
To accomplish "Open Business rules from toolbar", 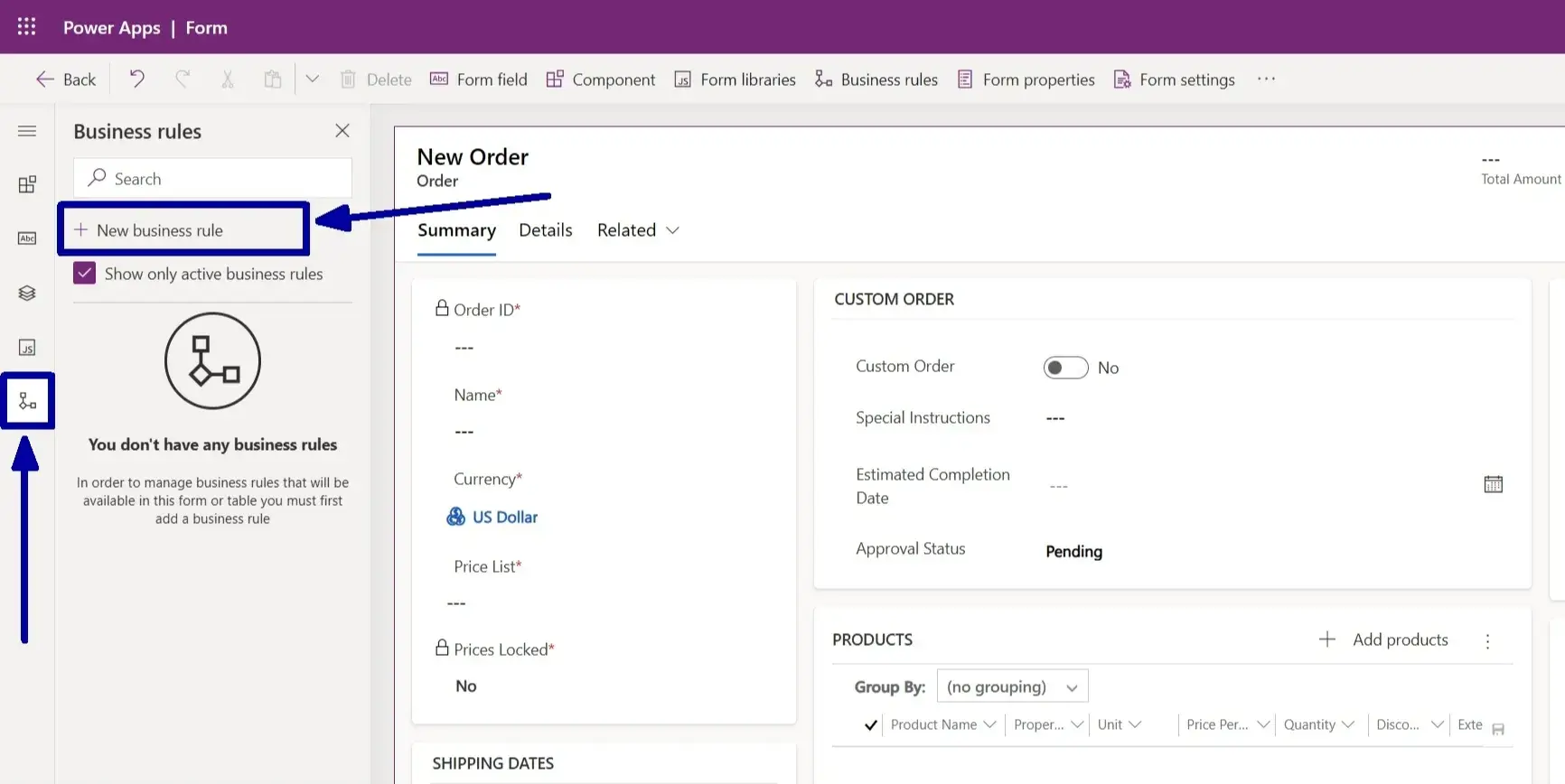I will (x=876, y=79).
